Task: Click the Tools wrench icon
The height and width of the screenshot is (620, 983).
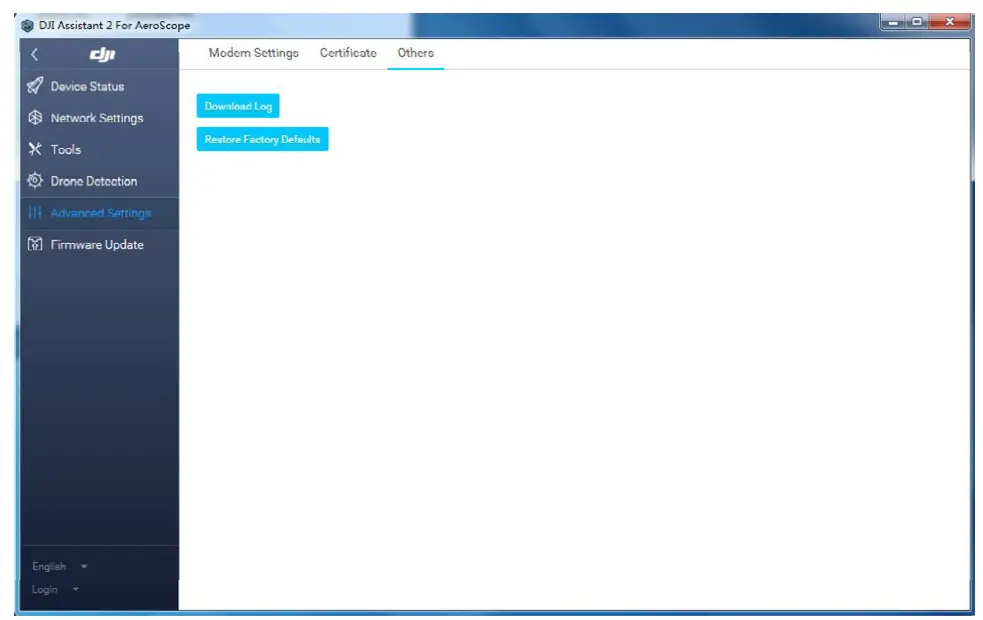Action: pyautogui.click(x=35, y=149)
